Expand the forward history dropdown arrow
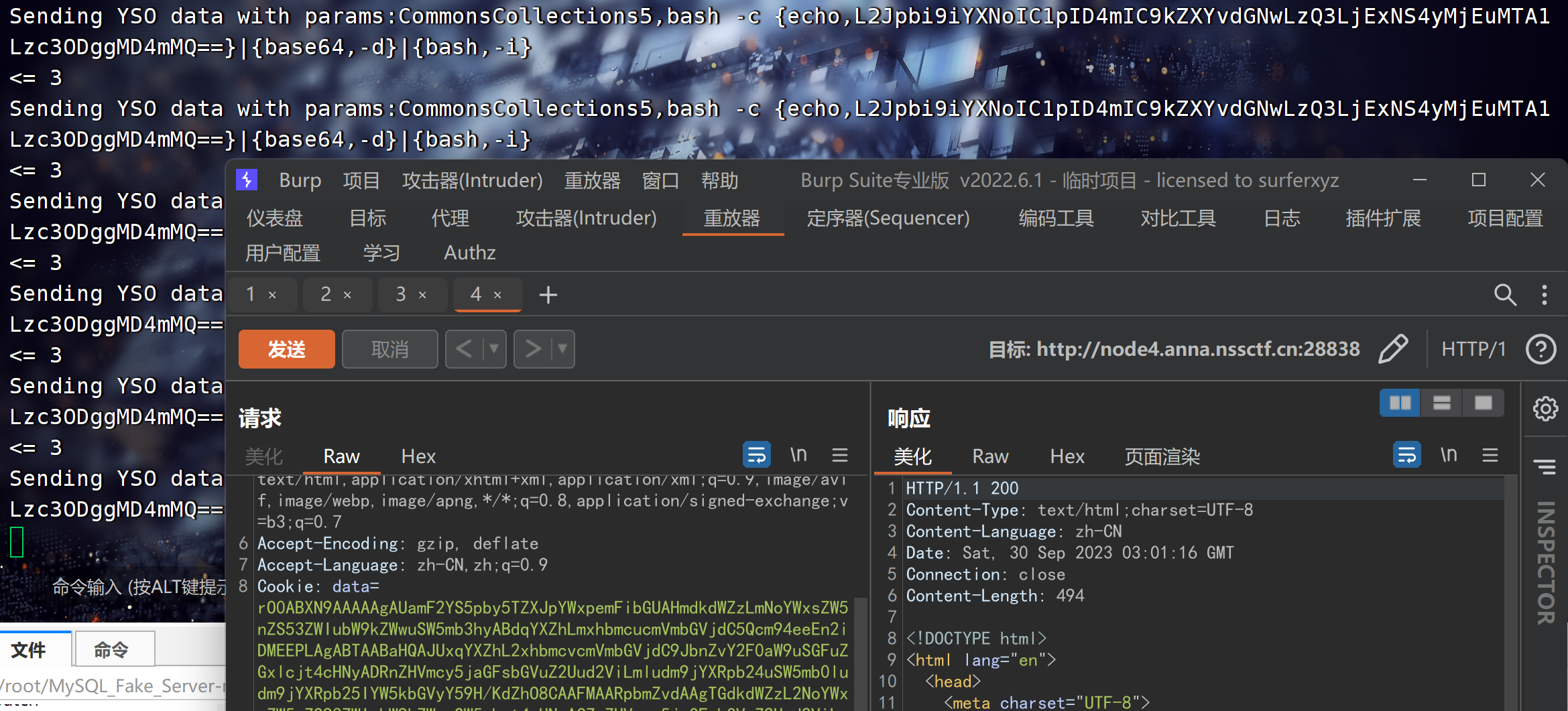The height and width of the screenshot is (711, 1568). 563,349
